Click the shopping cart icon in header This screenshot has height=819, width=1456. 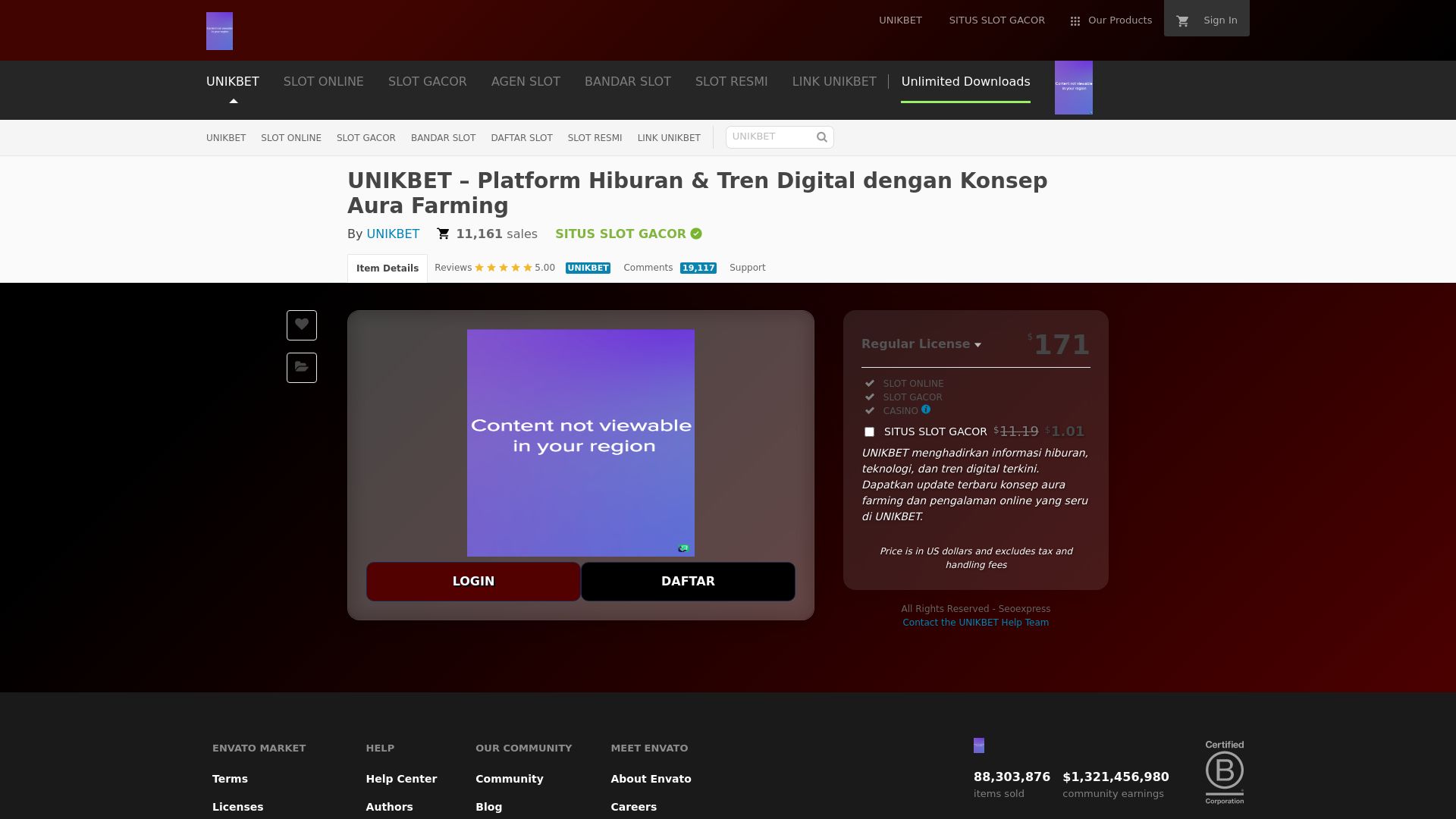1182,21
